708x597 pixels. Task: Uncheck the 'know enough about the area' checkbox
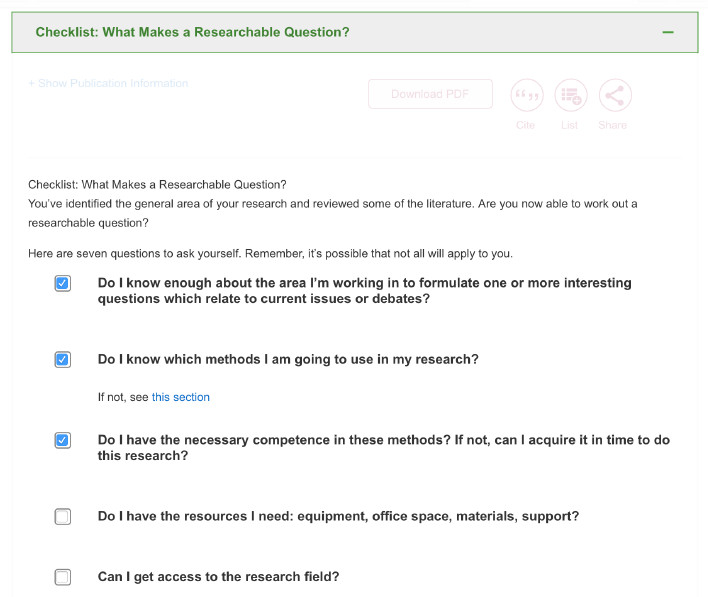point(62,283)
